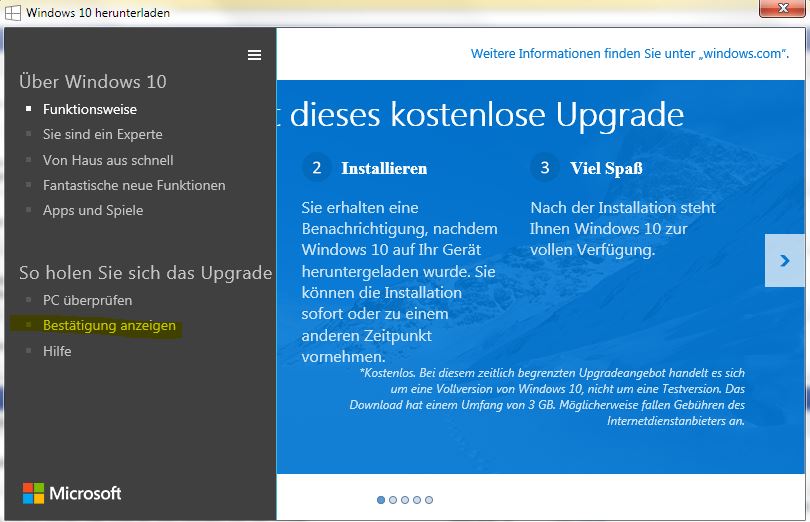Select Fantastische neue Funktionen

(134, 185)
